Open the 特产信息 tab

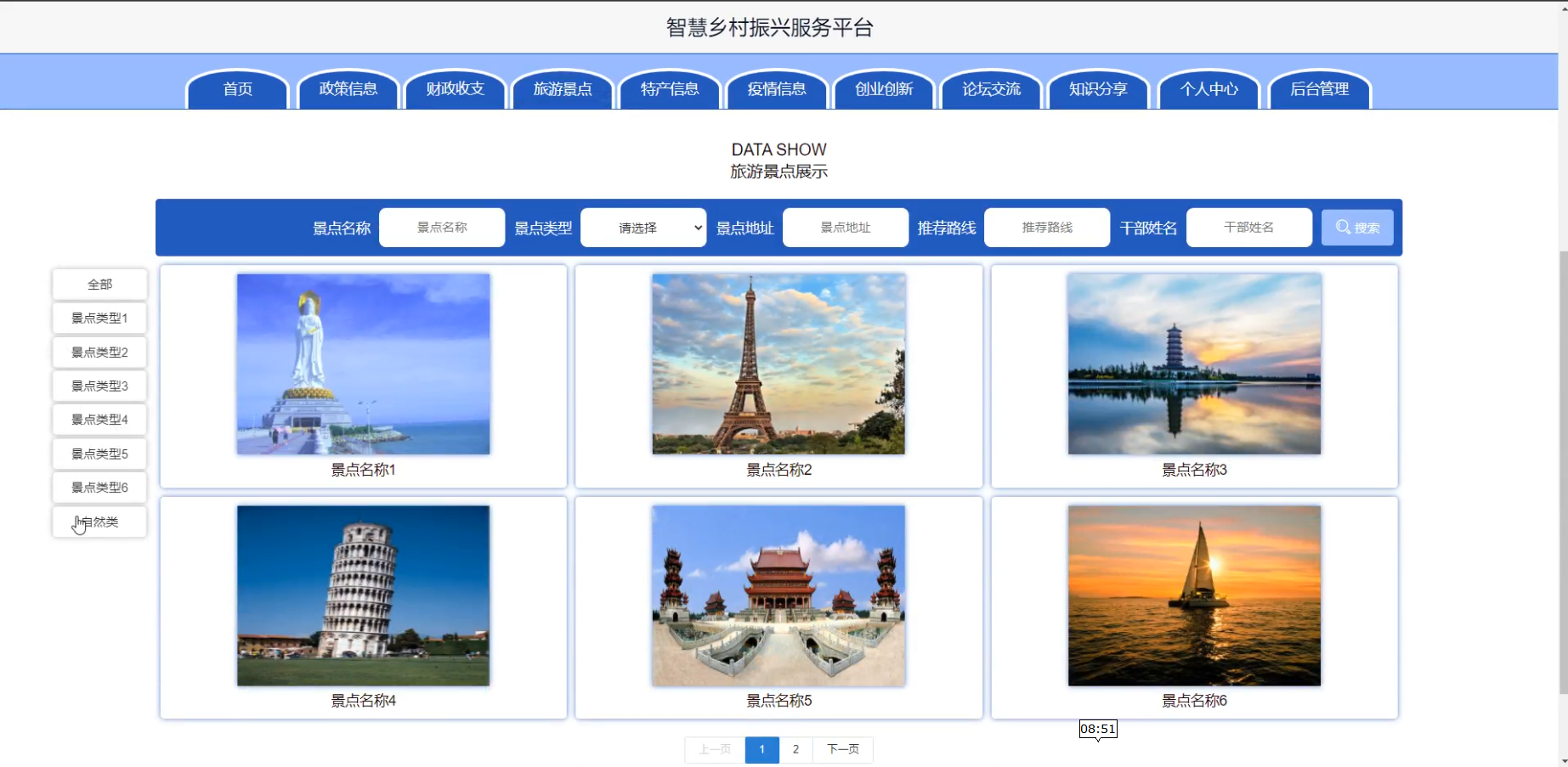tap(670, 89)
